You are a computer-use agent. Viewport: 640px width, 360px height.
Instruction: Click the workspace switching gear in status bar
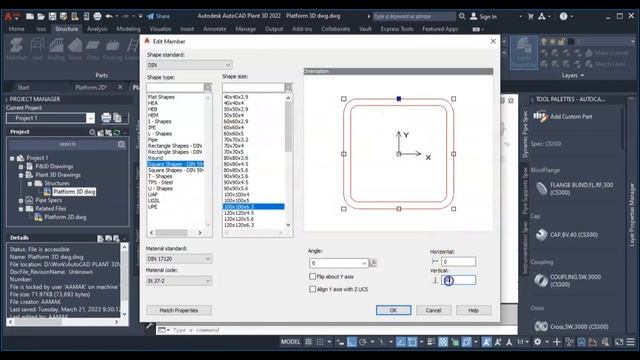(x=538, y=342)
